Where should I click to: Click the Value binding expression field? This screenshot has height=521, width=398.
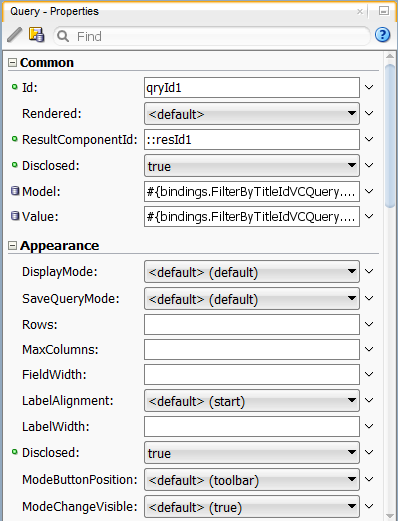point(252,217)
